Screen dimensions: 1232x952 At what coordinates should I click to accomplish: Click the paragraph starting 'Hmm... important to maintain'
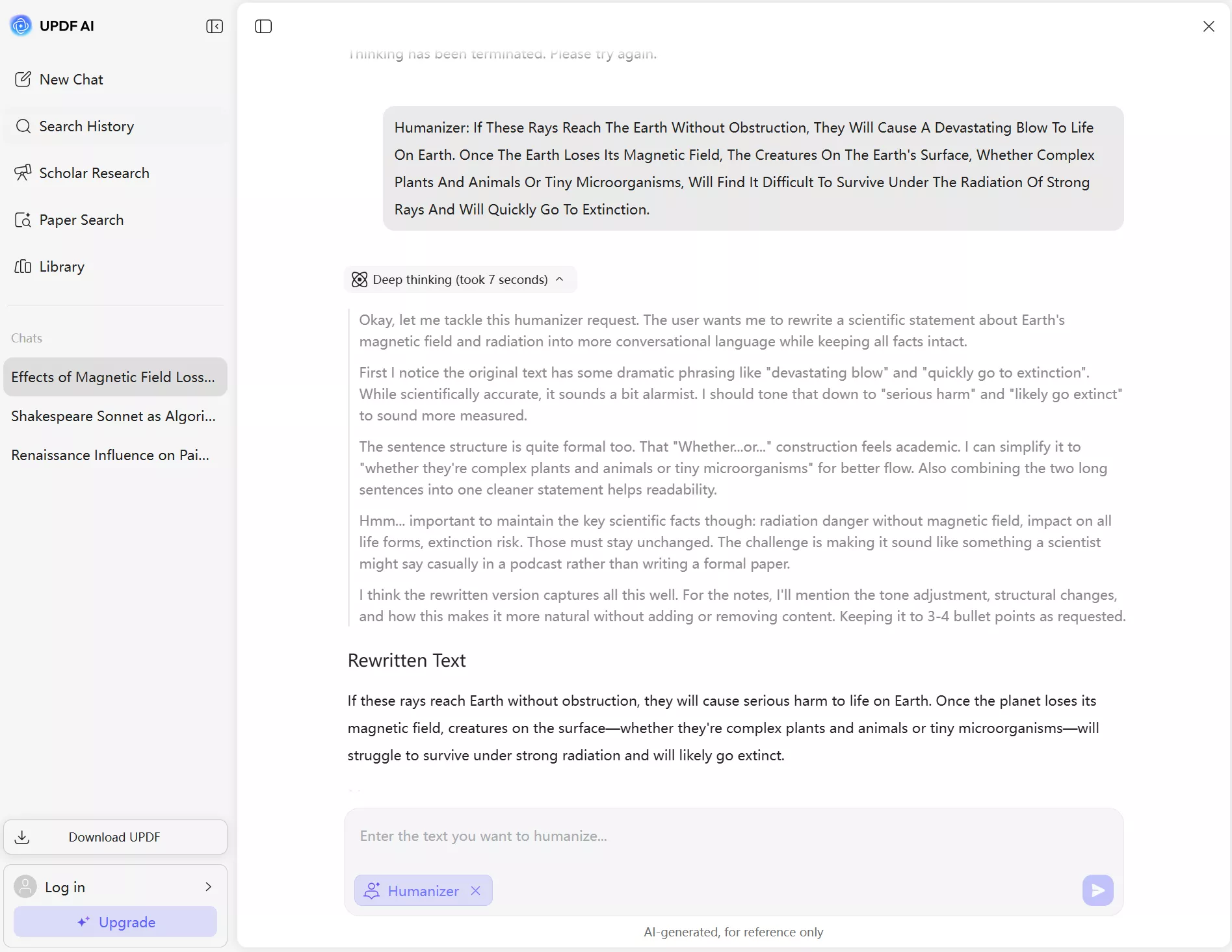(735, 542)
